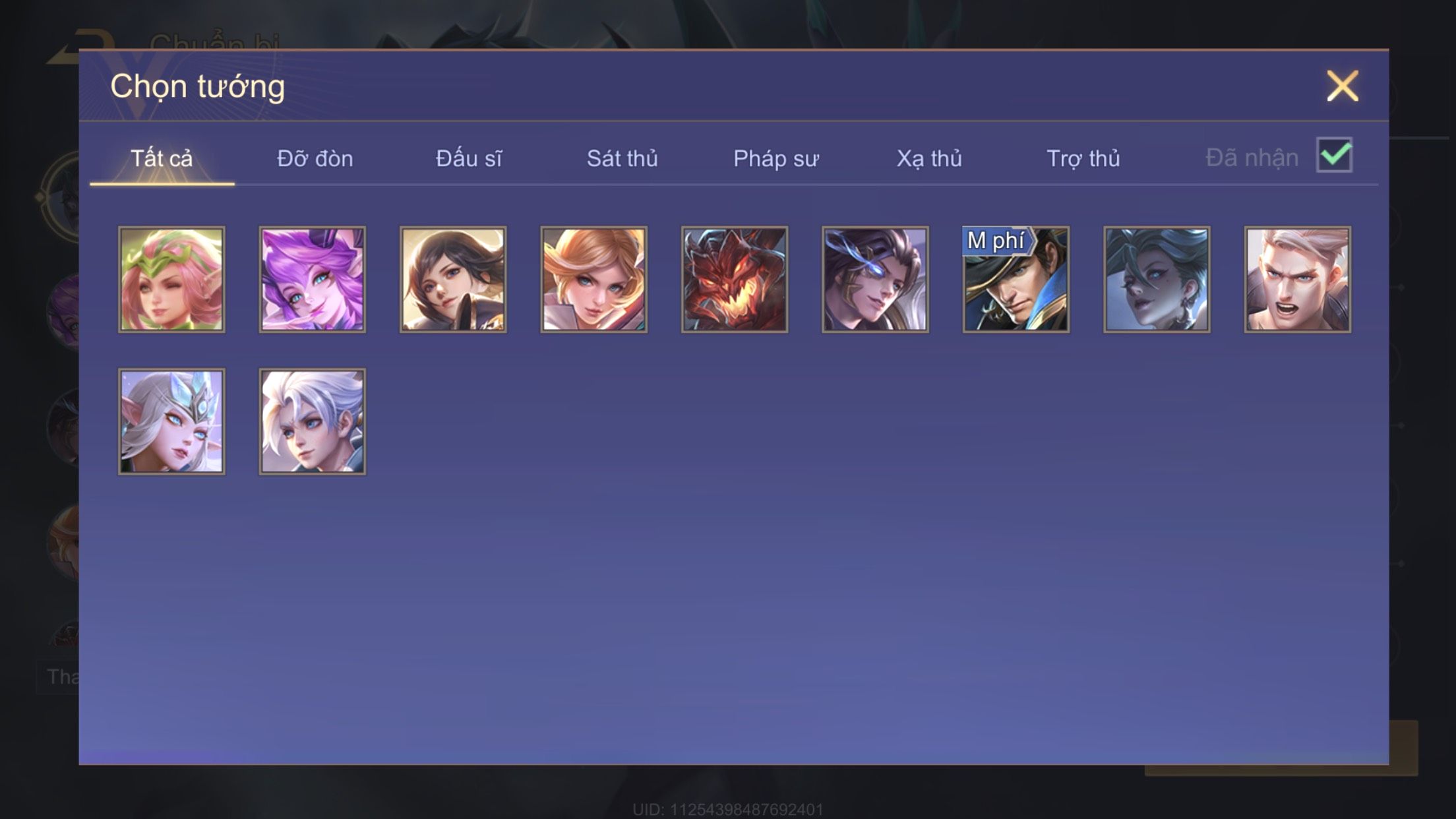This screenshot has height=819, width=1456.
Task: Select the silver elf with crystal crown
Action: pyautogui.click(x=171, y=422)
